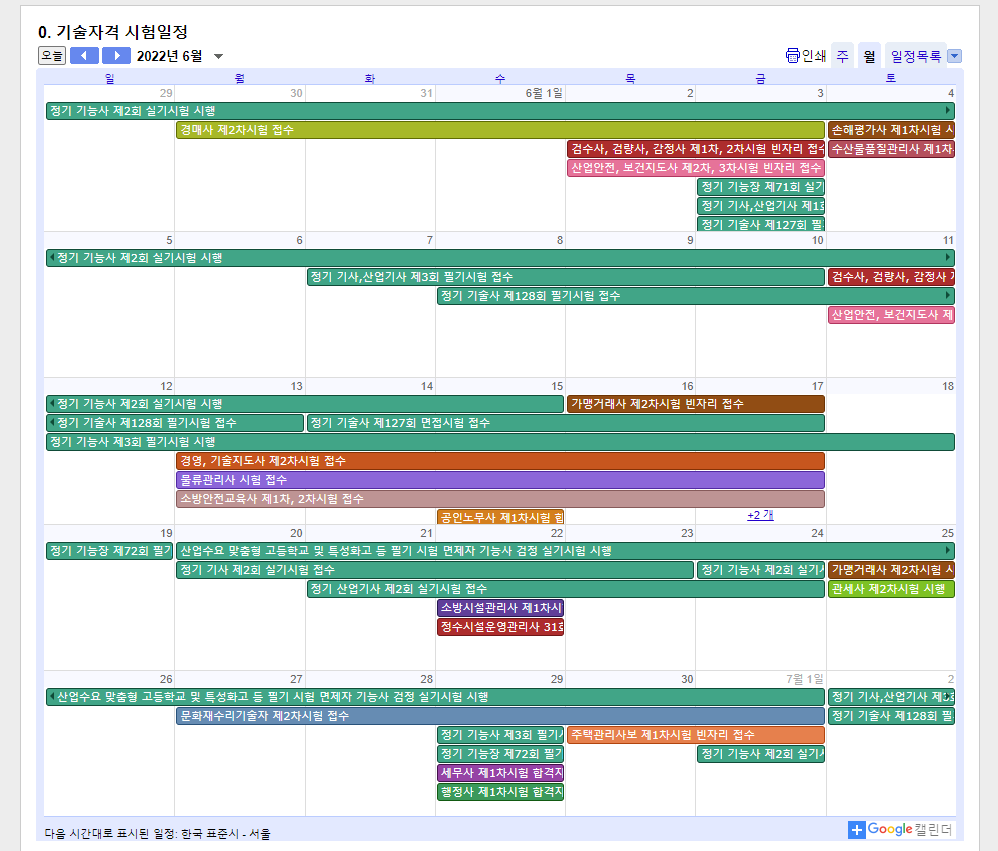The width and height of the screenshot is (998, 851).
Task: Click the previous month arrow button
Action: [84, 56]
